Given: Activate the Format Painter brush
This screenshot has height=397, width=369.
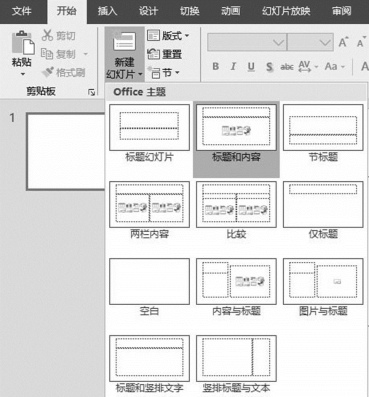Looking at the screenshot, I should pyautogui.click(x=47, y=72).
